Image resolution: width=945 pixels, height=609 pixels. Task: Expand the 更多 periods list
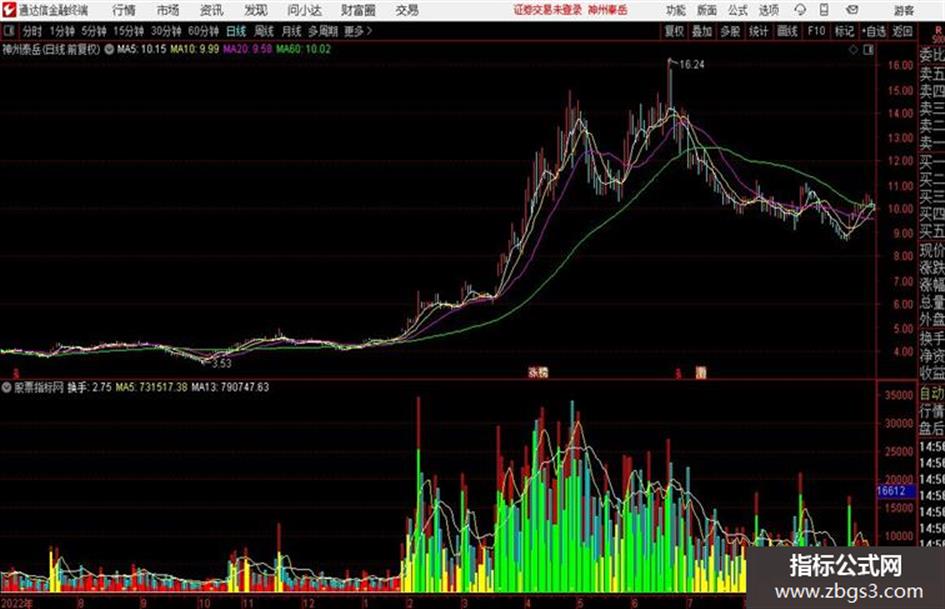(x=358, y=31)
